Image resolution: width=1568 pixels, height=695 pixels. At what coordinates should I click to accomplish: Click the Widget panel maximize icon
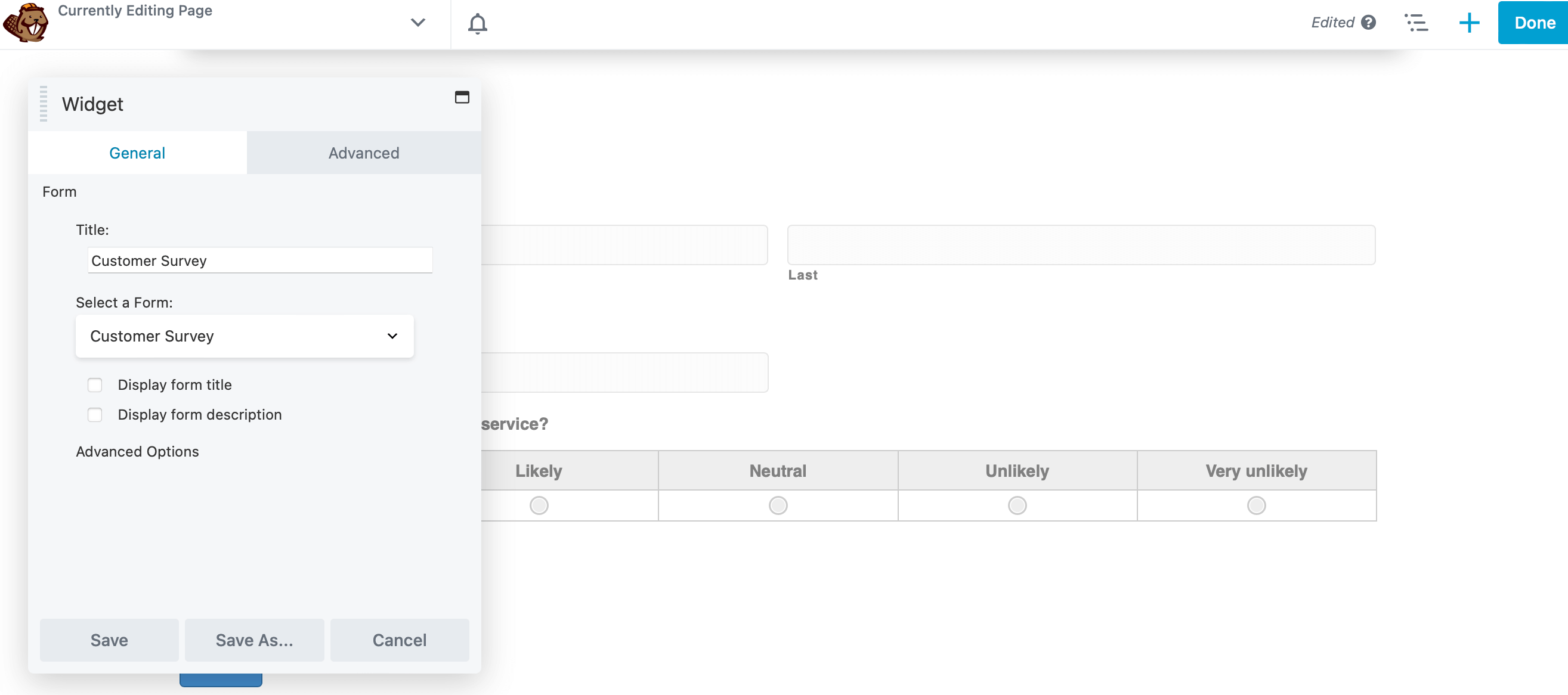click(462, 97)
